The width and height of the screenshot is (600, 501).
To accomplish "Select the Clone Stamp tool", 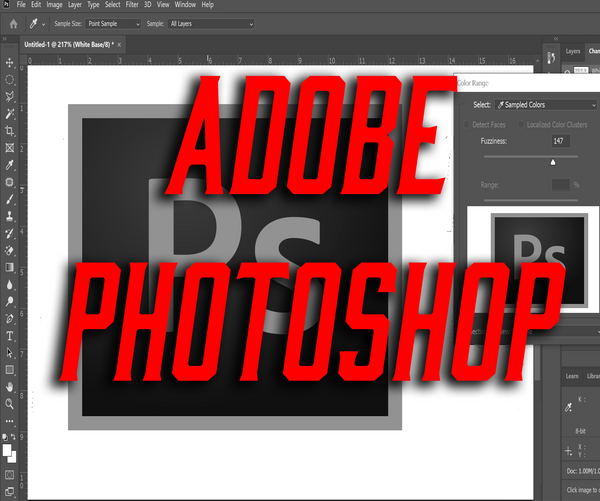I will (x=10, y=216).
